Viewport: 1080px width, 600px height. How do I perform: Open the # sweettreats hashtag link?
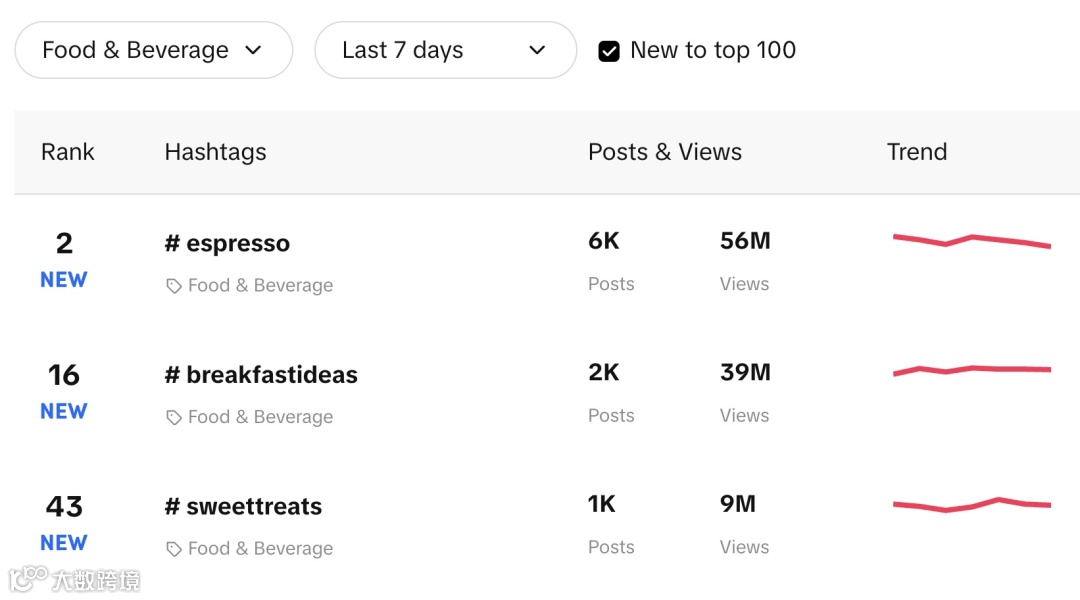(x=243, y=506)
